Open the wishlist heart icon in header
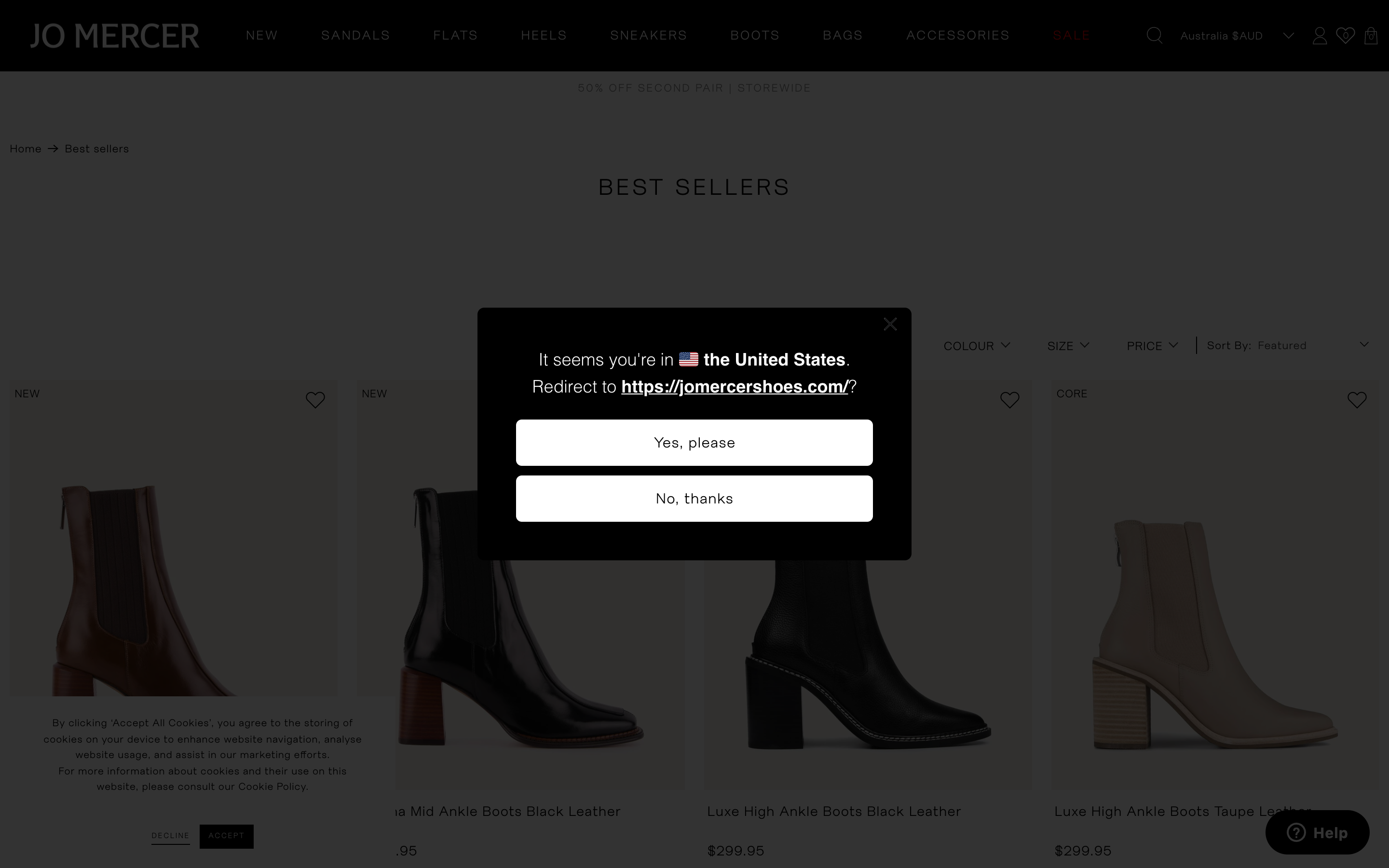 point(1346,36)
